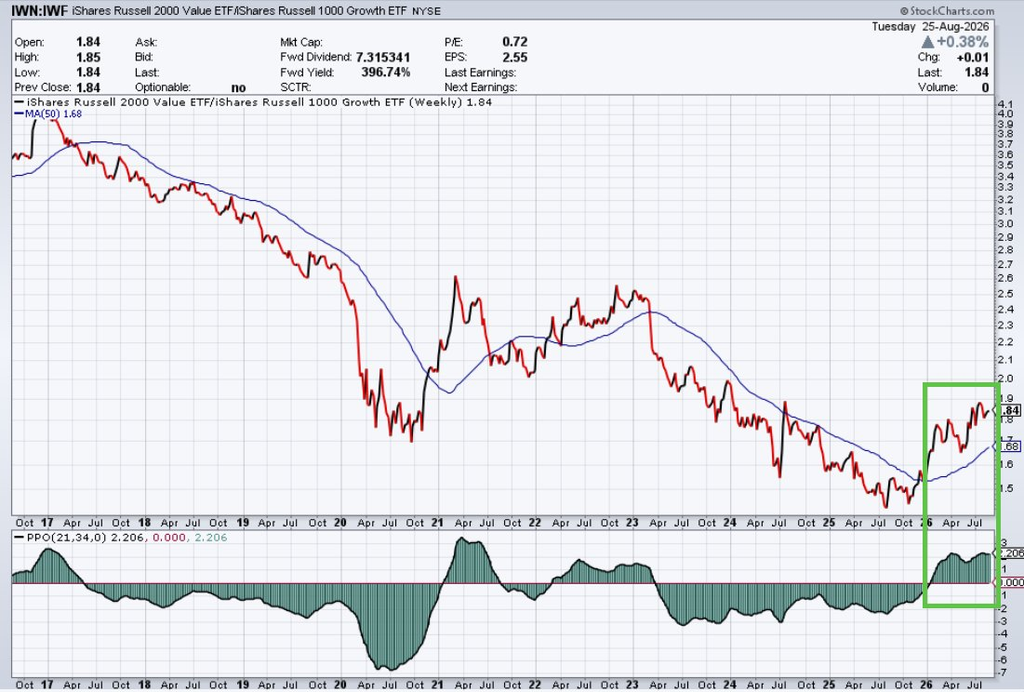
Task: Click the 4.0 price axis label
Action: tap(1006, 114)
